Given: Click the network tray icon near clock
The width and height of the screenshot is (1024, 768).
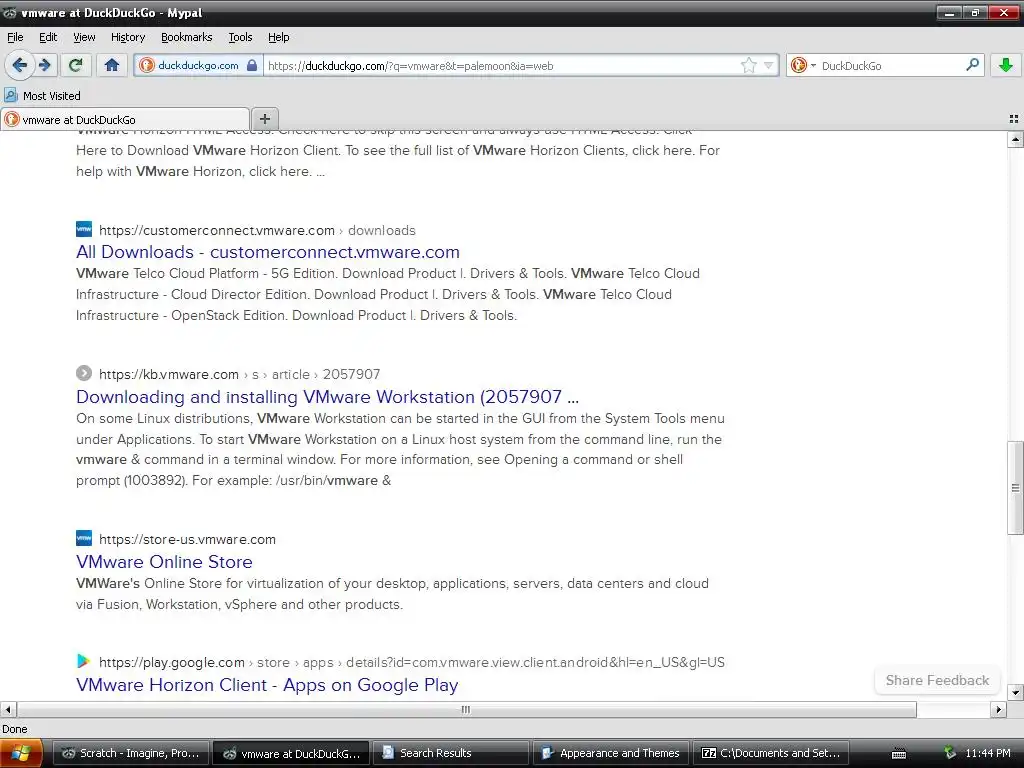Looking at the screenshot, I should [950, 753].
